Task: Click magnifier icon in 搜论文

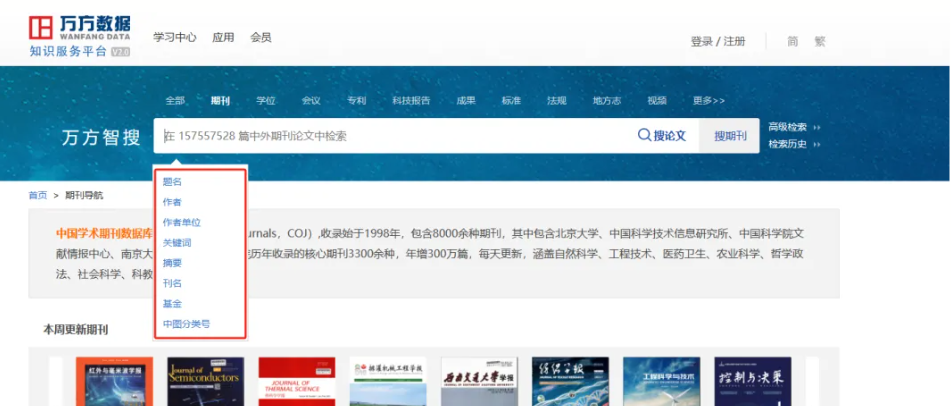Action: point(644,135)
